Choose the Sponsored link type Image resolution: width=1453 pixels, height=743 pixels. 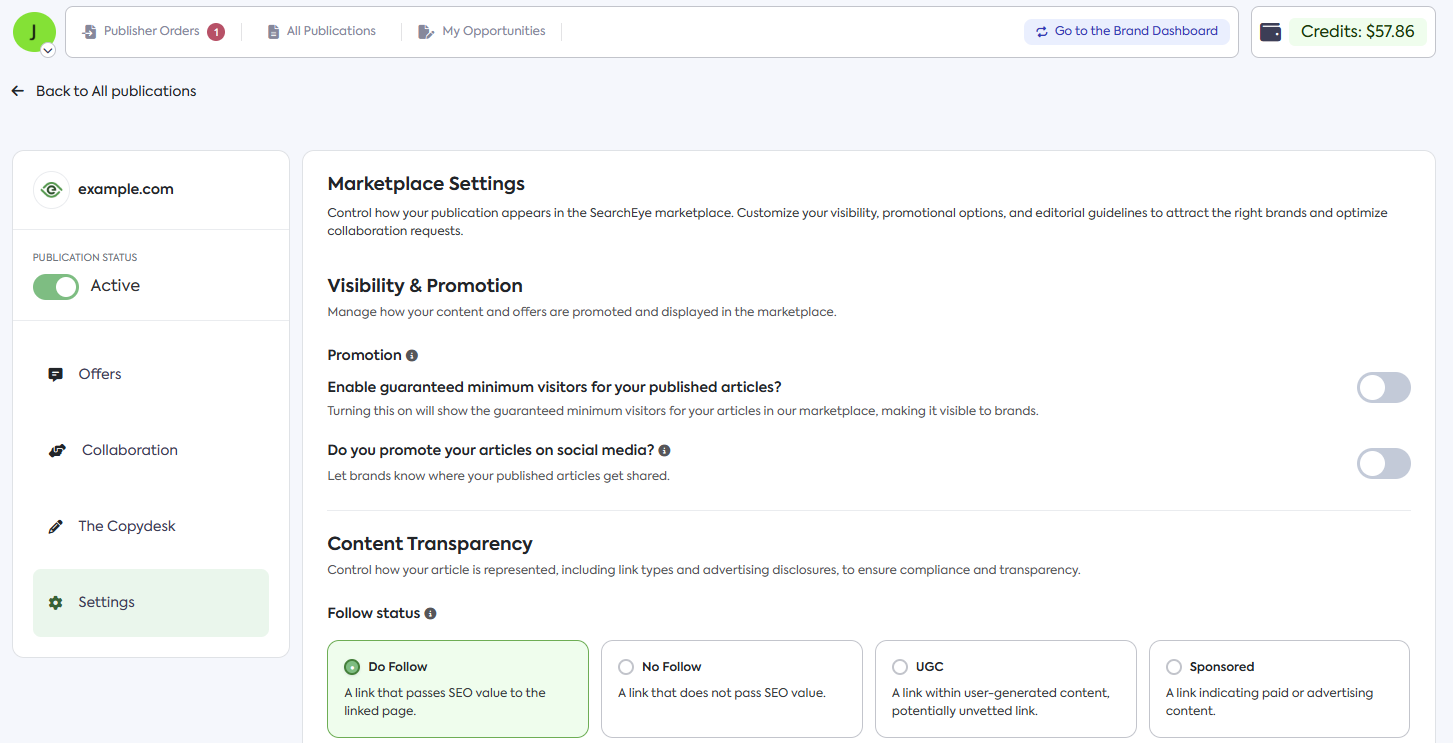pos(1174,667)
